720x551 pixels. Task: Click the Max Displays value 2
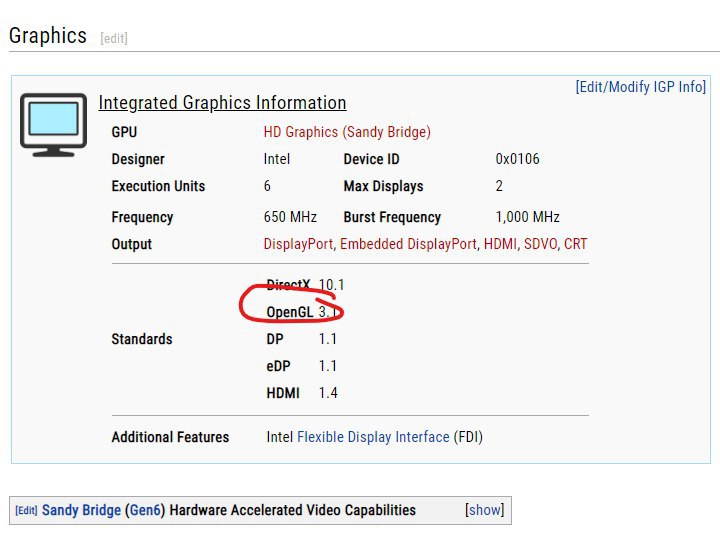499,186
